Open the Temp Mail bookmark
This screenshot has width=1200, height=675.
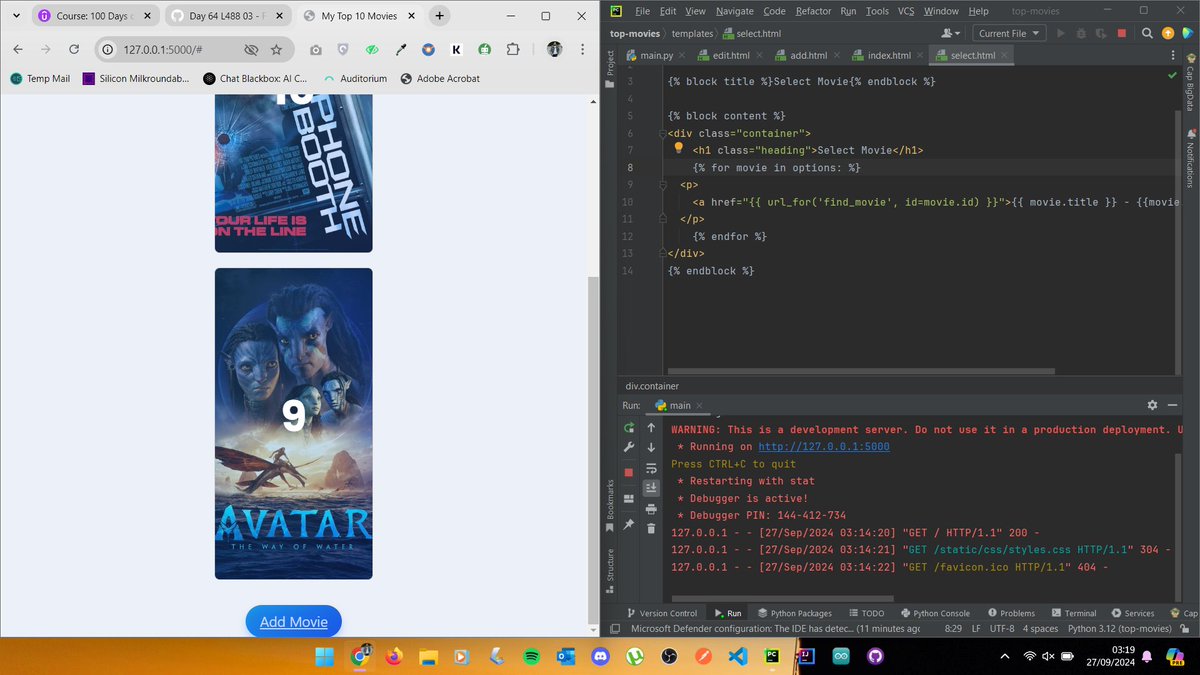[x=40, y=78]
